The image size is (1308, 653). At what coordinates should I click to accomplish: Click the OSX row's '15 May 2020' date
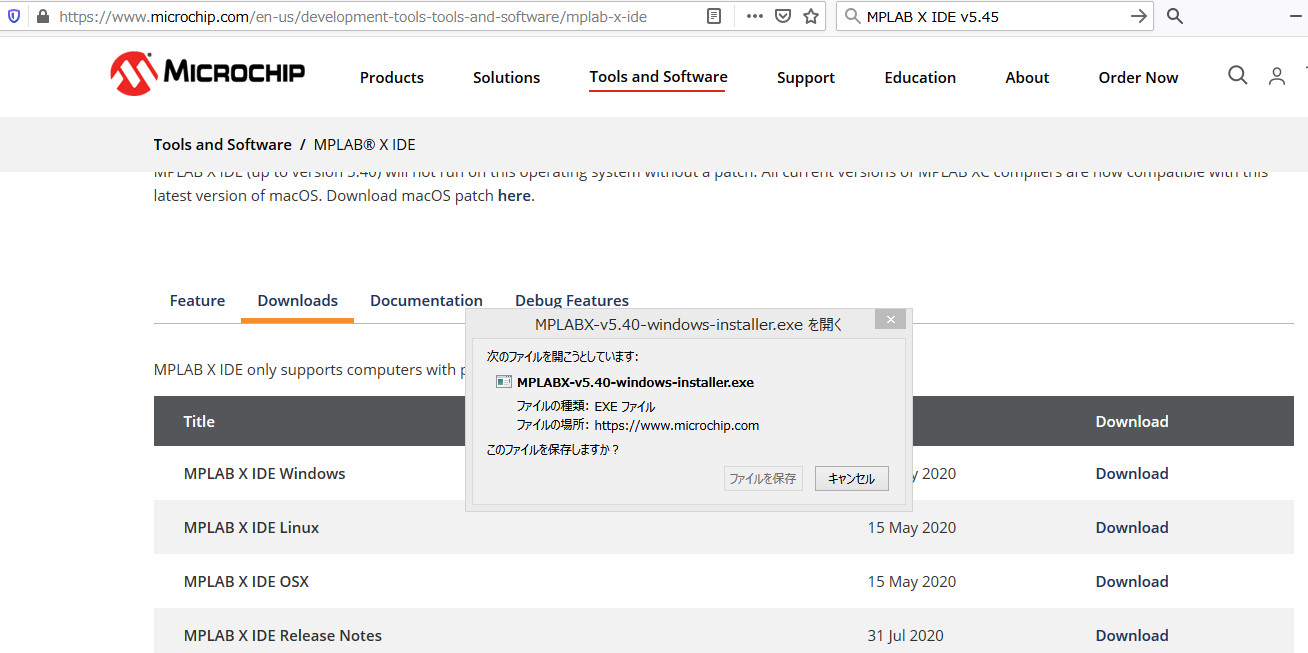(x=912, y=581)
